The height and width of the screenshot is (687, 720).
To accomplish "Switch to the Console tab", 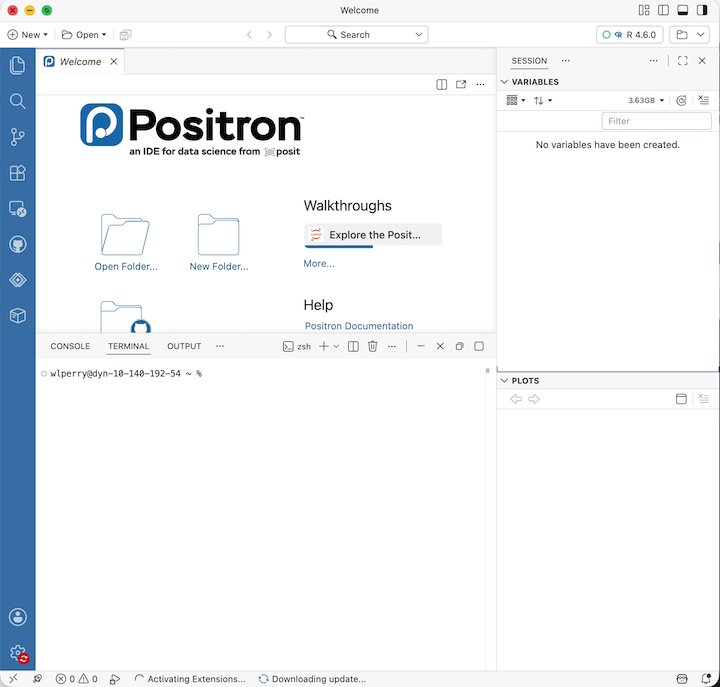I will tap(70, 346).
